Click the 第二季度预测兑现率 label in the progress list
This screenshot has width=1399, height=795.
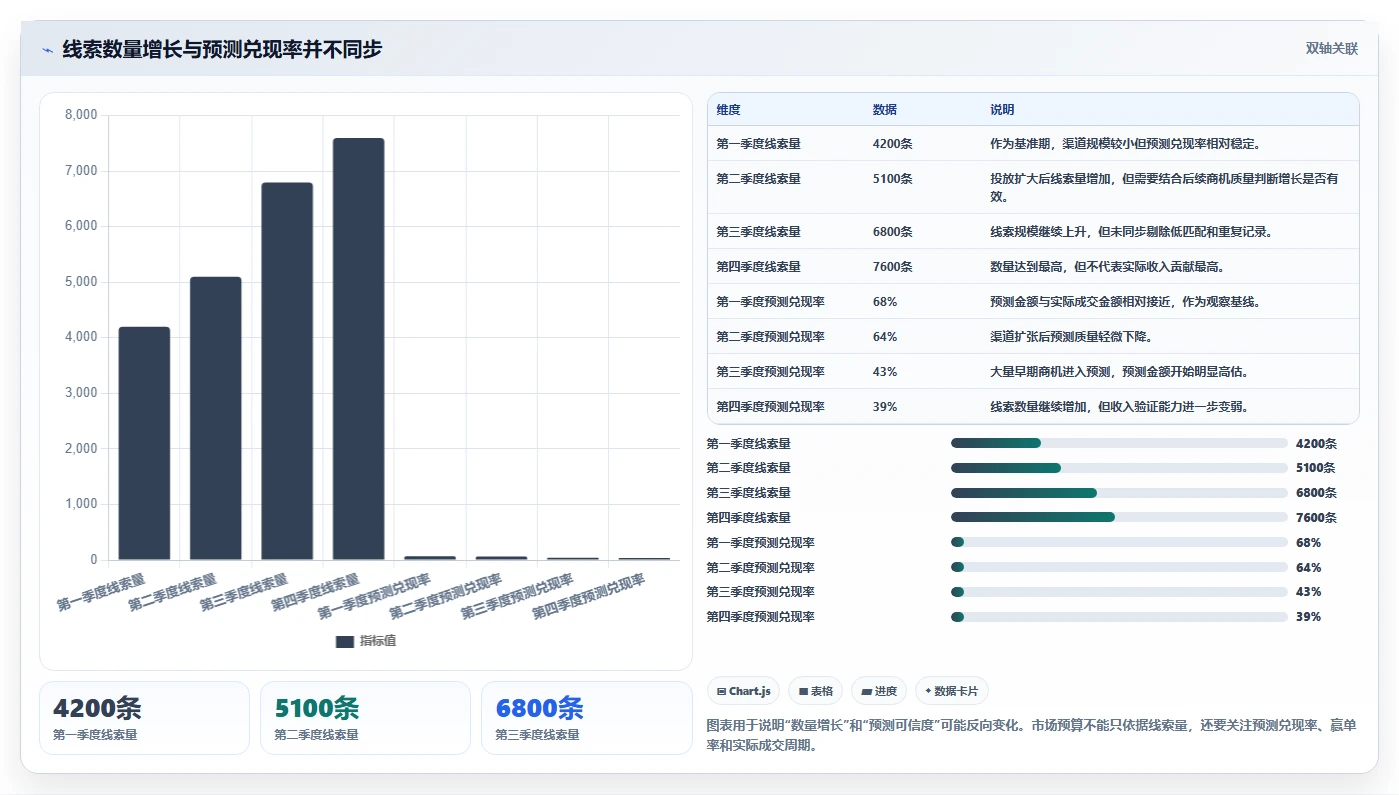pyautogui.click(x=760, y=568)
